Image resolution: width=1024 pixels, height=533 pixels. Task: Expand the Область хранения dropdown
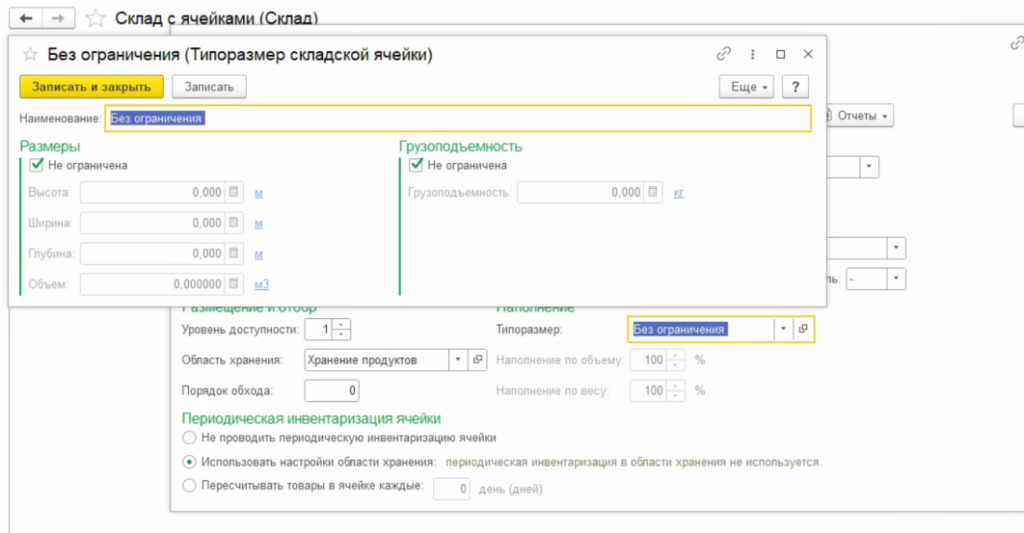(x=457, y=360)
